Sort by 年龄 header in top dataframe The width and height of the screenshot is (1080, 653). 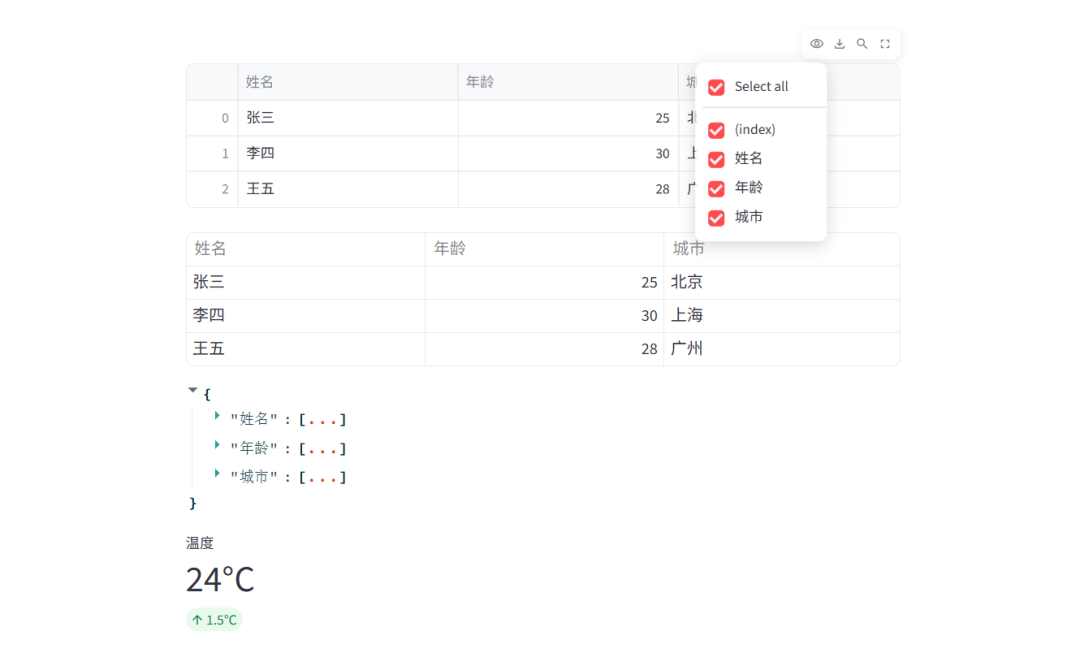568,82
